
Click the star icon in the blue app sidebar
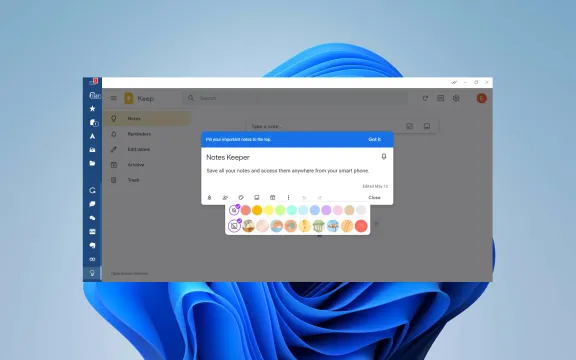click(92, 109)
